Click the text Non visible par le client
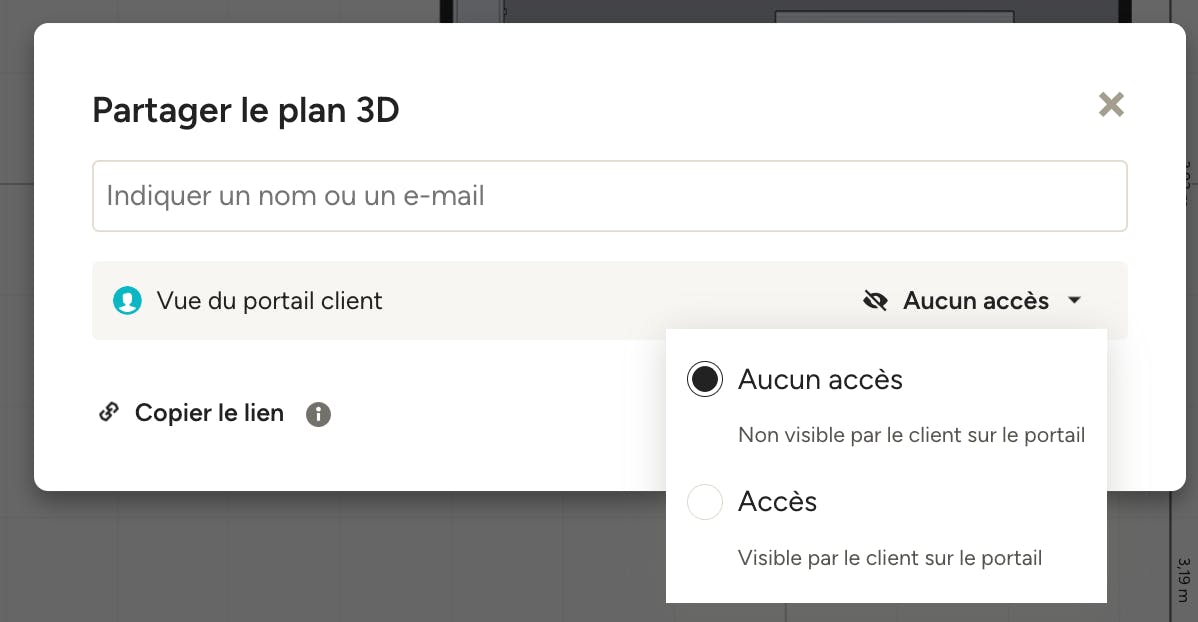Viewport: 1198px width, 622px height. [x=848, y=435]
